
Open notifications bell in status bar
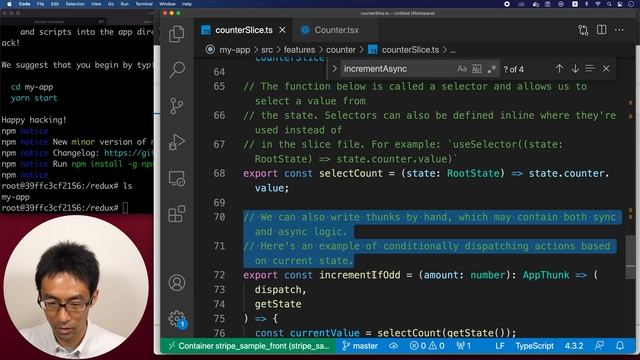(x=620, y=346)
